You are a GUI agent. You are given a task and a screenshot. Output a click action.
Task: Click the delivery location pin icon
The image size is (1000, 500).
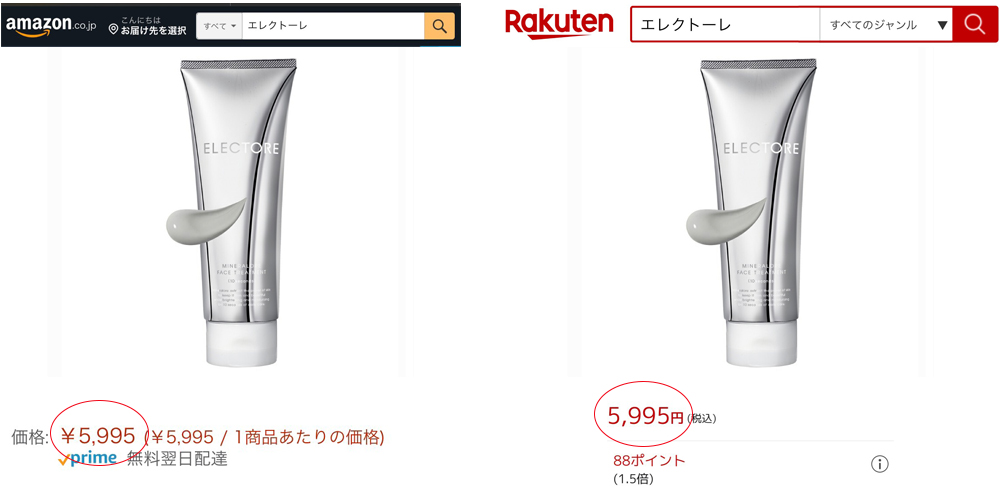(114, 29)
